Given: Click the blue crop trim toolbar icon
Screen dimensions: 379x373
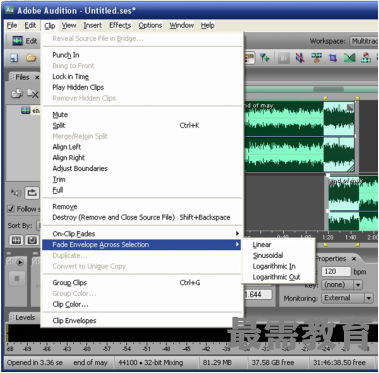Looking at the screenshot, I should point(333,58).
